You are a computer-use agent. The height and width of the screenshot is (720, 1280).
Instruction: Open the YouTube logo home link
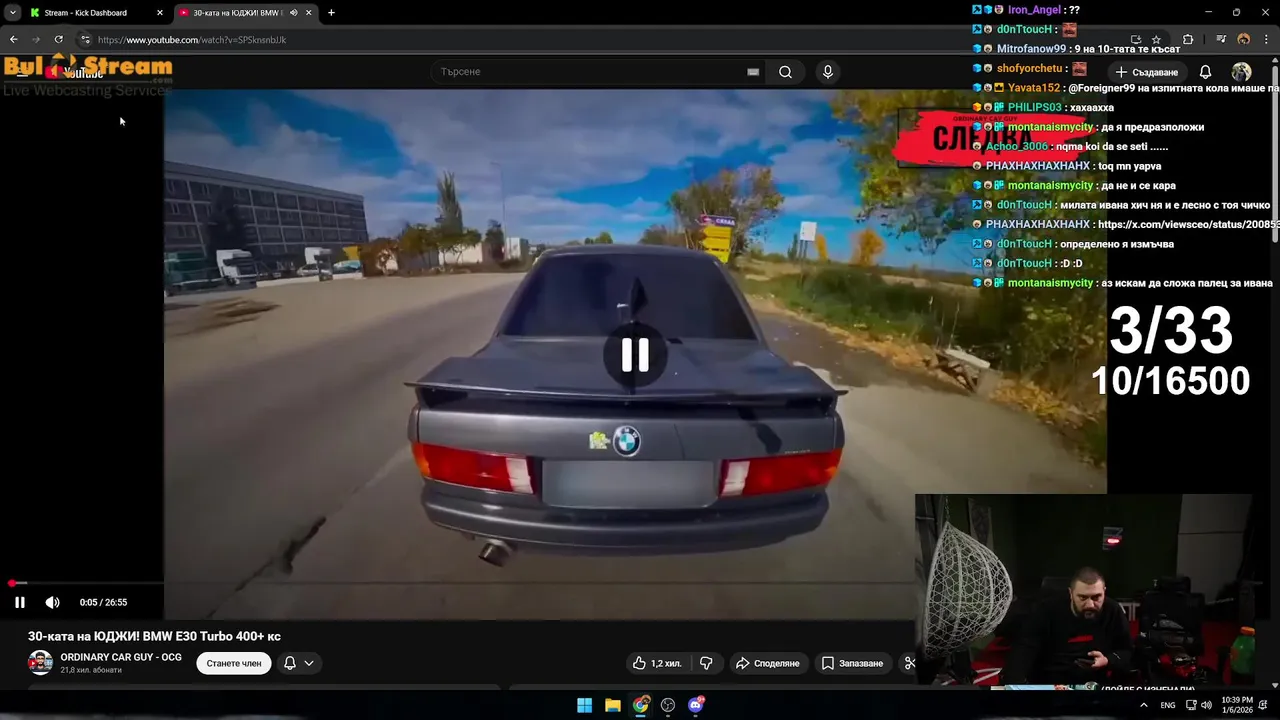75,72
